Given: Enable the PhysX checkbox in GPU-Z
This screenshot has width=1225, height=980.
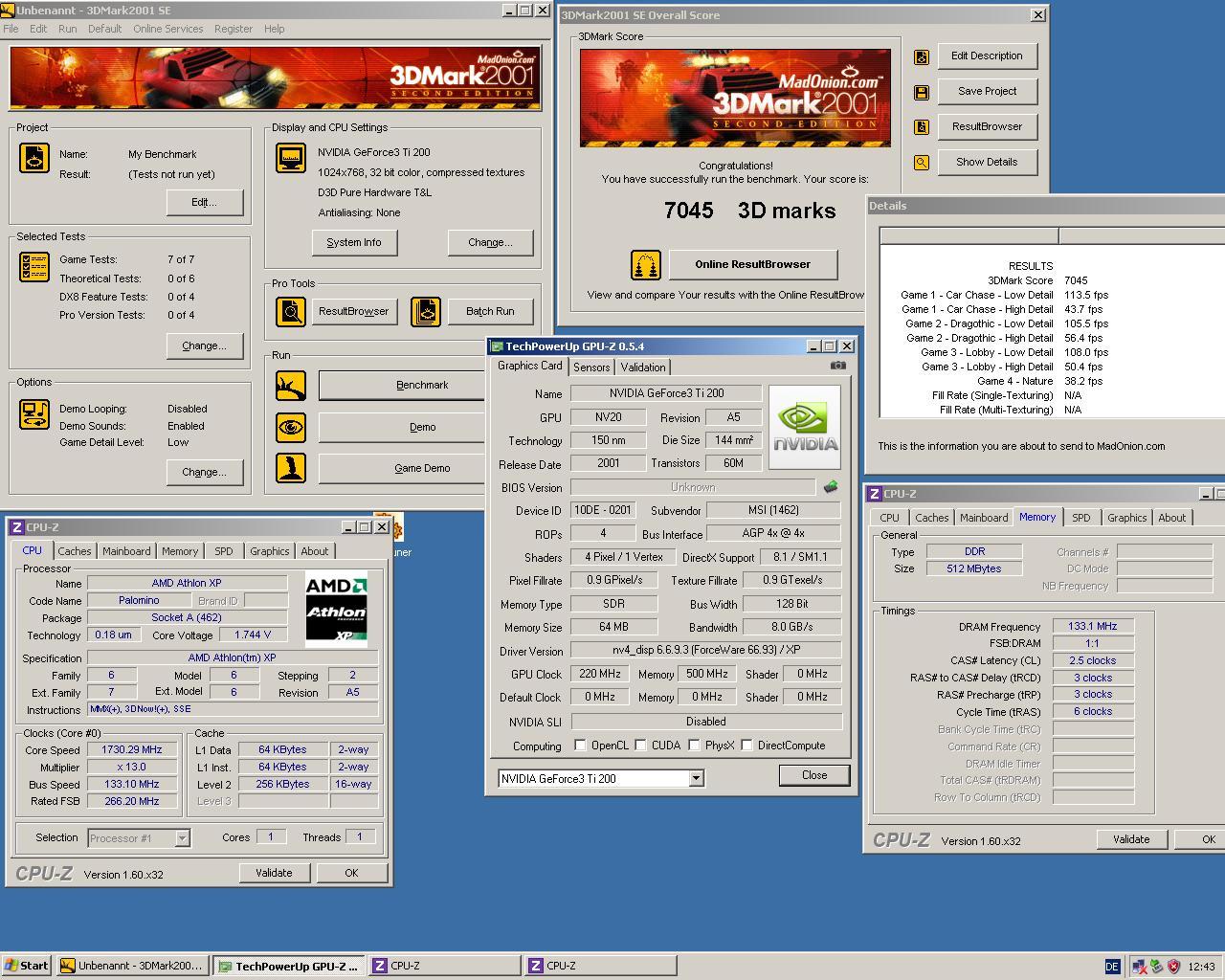Looking at the screenshot, I should [x=694, y=746].
